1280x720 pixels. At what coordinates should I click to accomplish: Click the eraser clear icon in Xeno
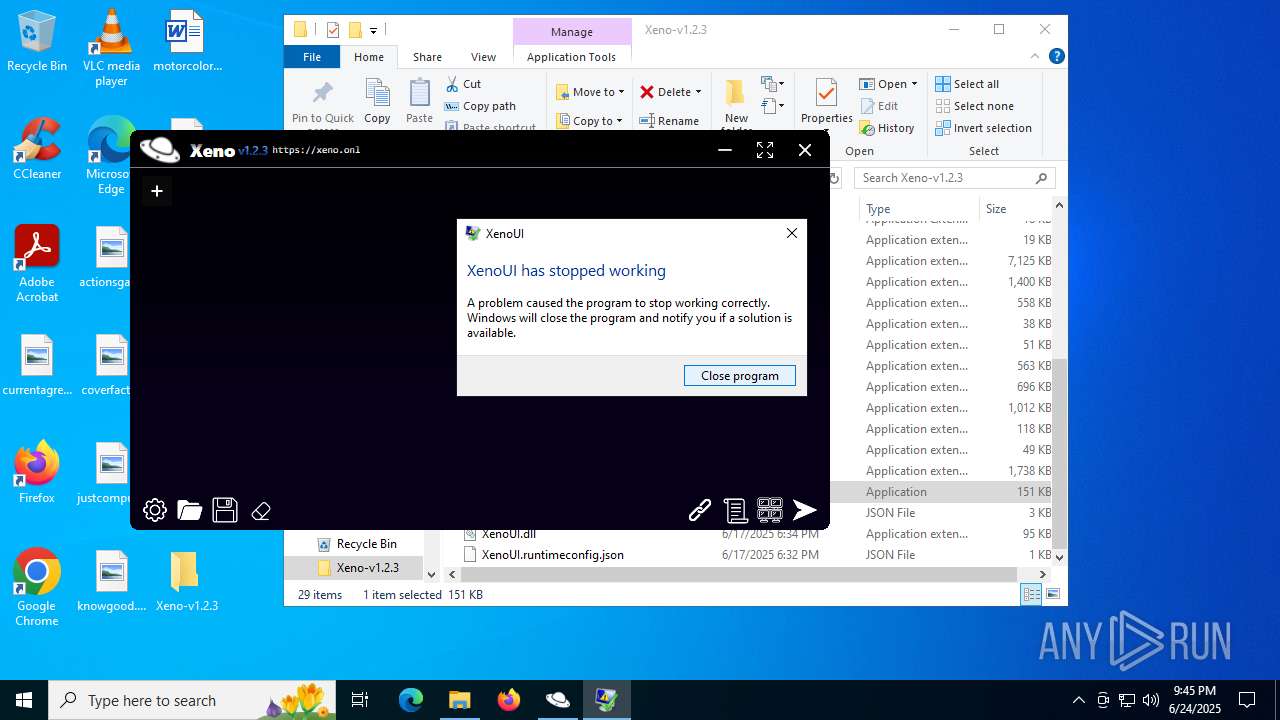tap(261, 511)
